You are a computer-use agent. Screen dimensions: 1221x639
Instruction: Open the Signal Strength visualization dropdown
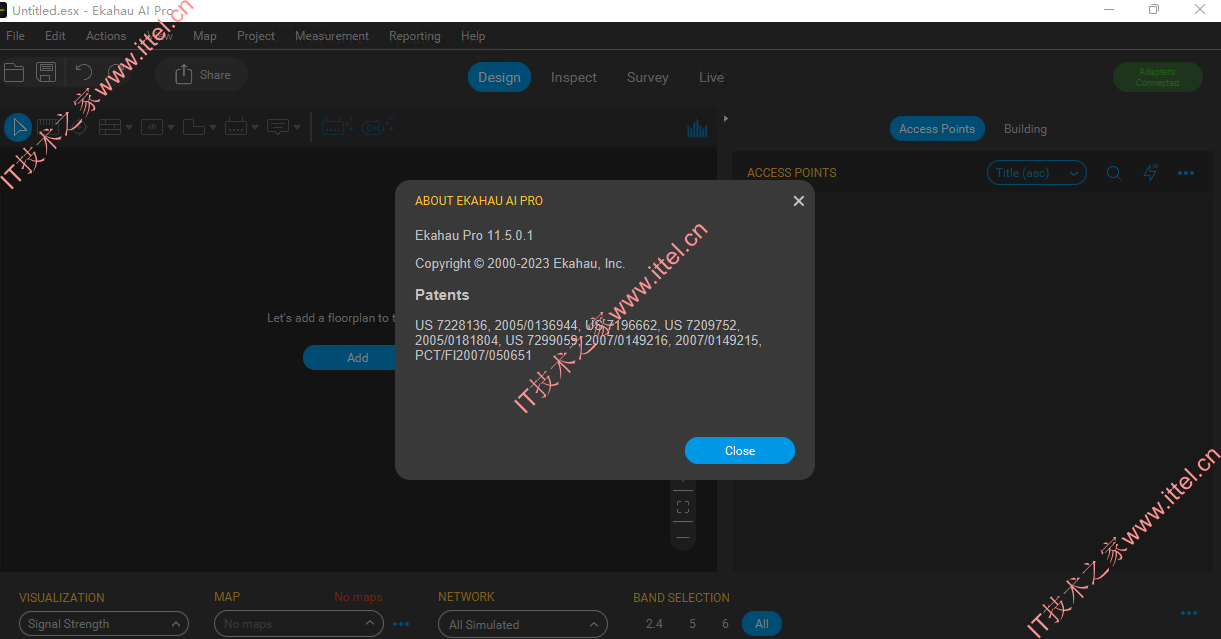(x=104, y=624)
